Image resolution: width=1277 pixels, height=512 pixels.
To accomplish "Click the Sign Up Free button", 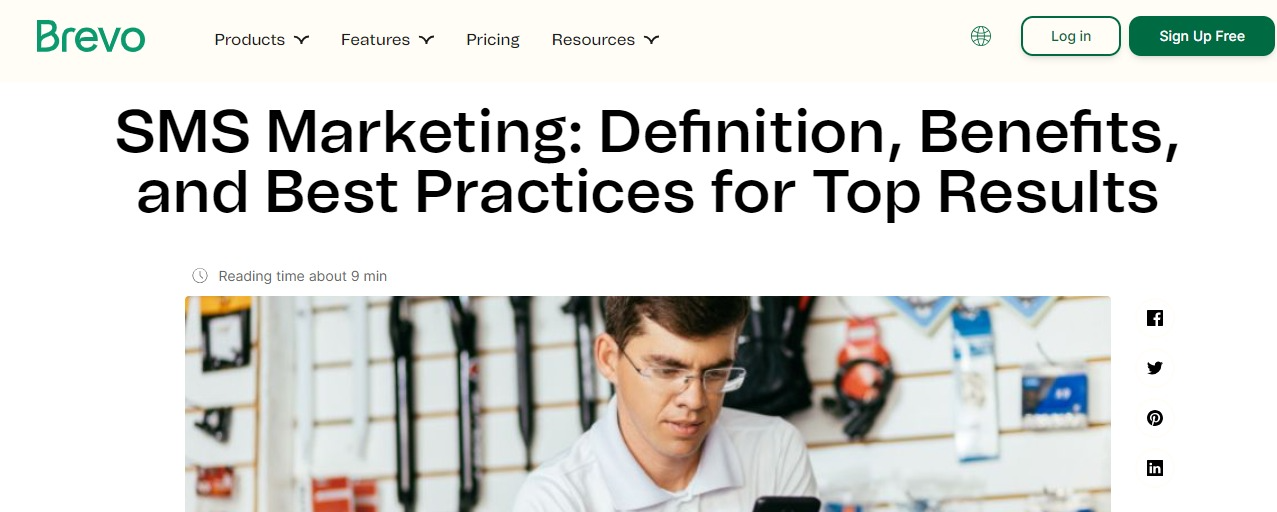I will (x=1202, y=36).
